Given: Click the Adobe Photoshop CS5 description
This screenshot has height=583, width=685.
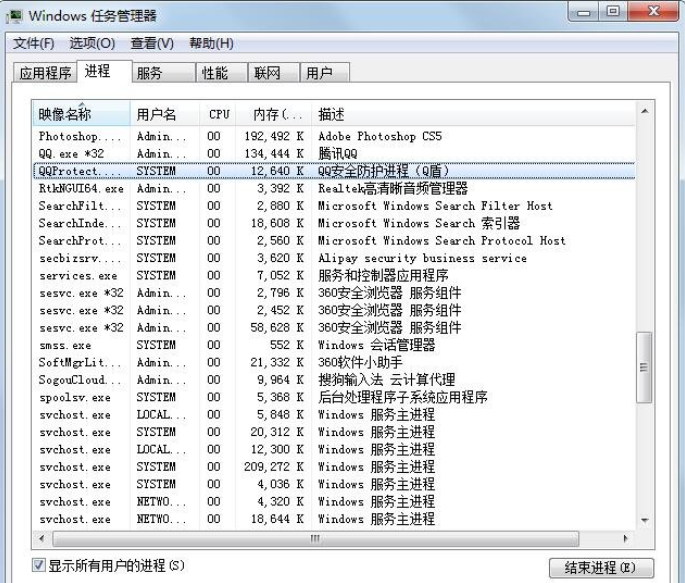Looking at the screenshot, I should [x=380, y=136].
